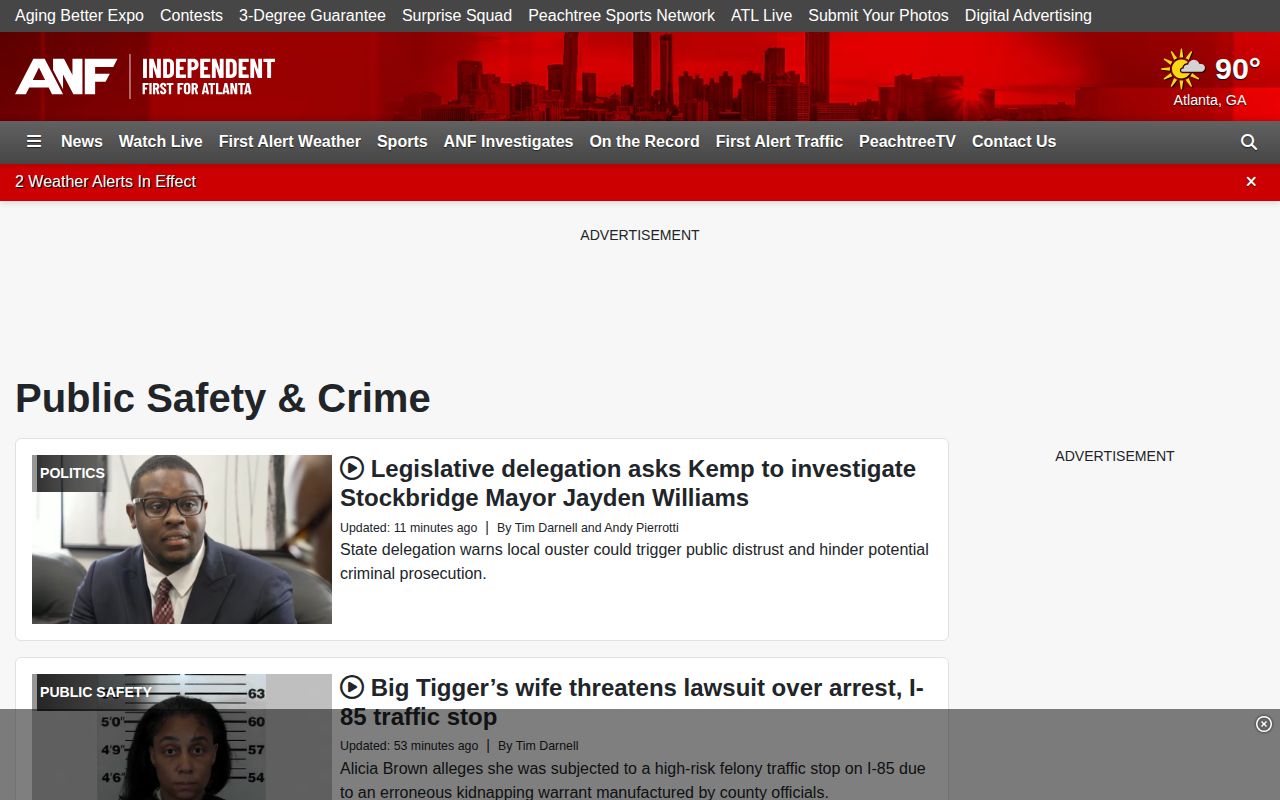Go to Sports section
The width and height of the screenshot is (1280, 800).
tap(402, 142)
